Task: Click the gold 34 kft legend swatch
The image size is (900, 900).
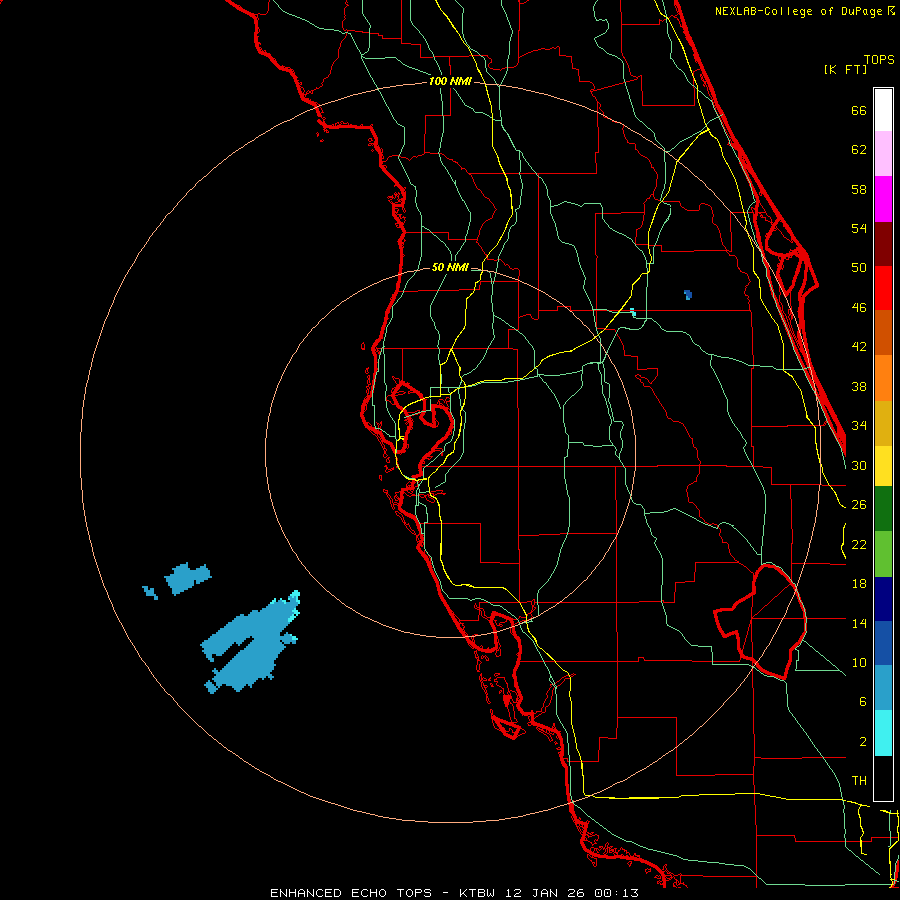Action: tap(883, 423)
